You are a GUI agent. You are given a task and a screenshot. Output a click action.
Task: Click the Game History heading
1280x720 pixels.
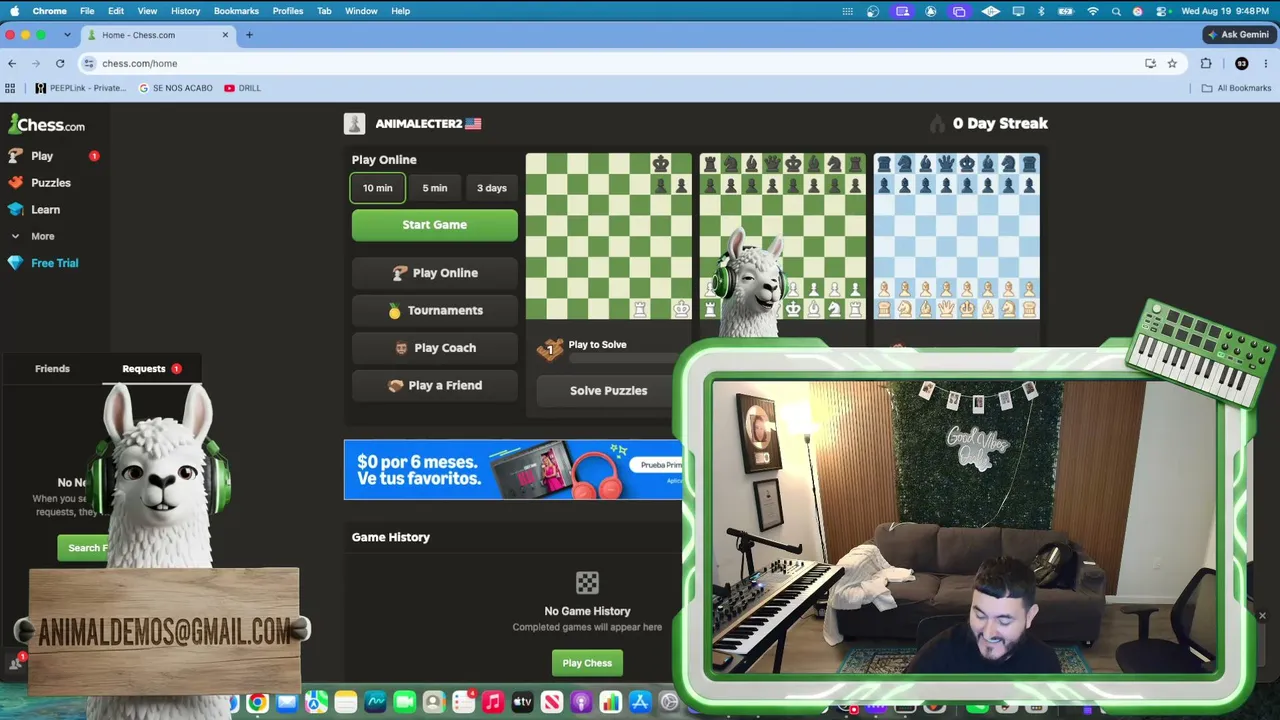[391, 538]
